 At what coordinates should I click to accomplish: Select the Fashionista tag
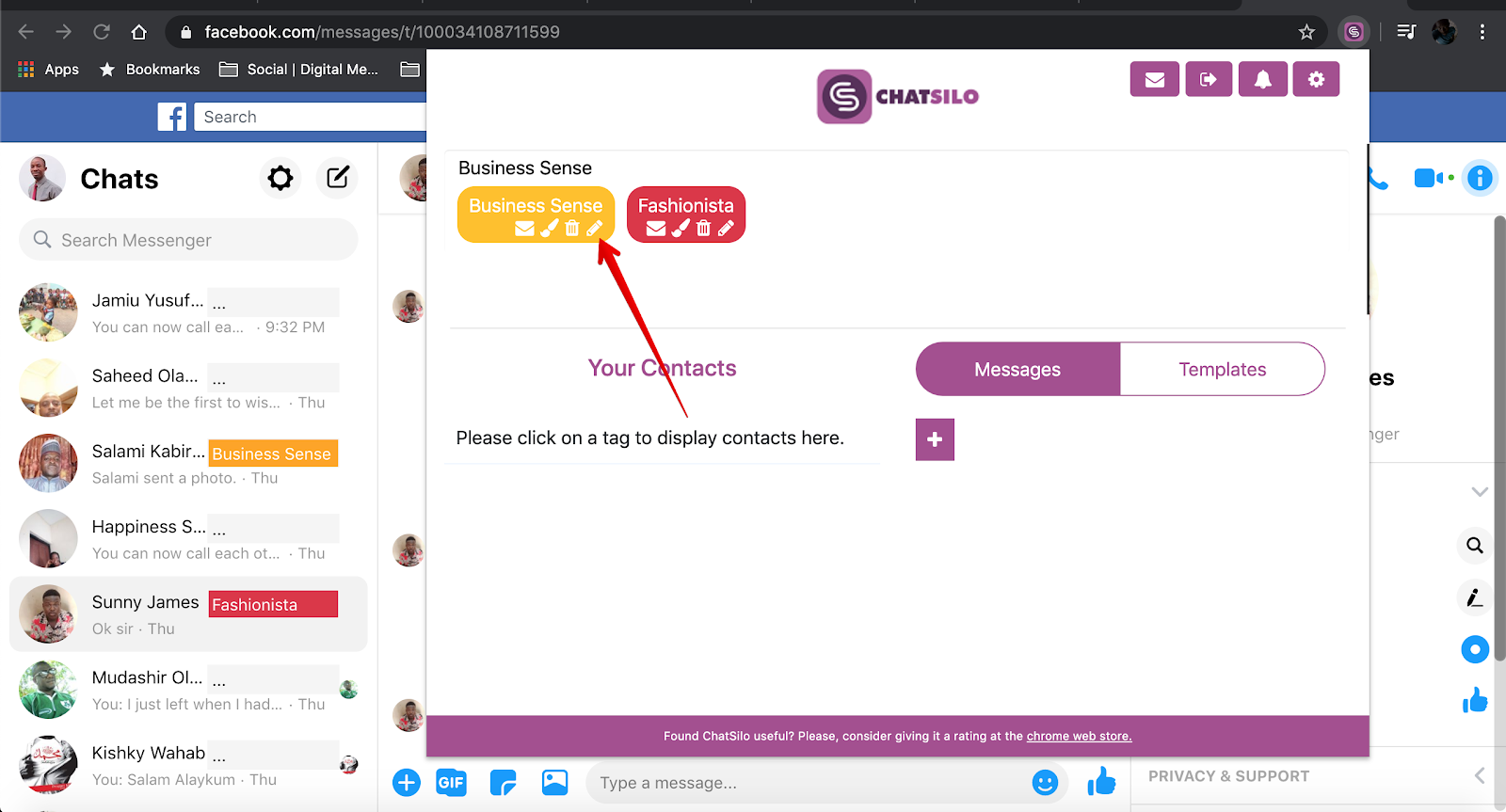685,205
